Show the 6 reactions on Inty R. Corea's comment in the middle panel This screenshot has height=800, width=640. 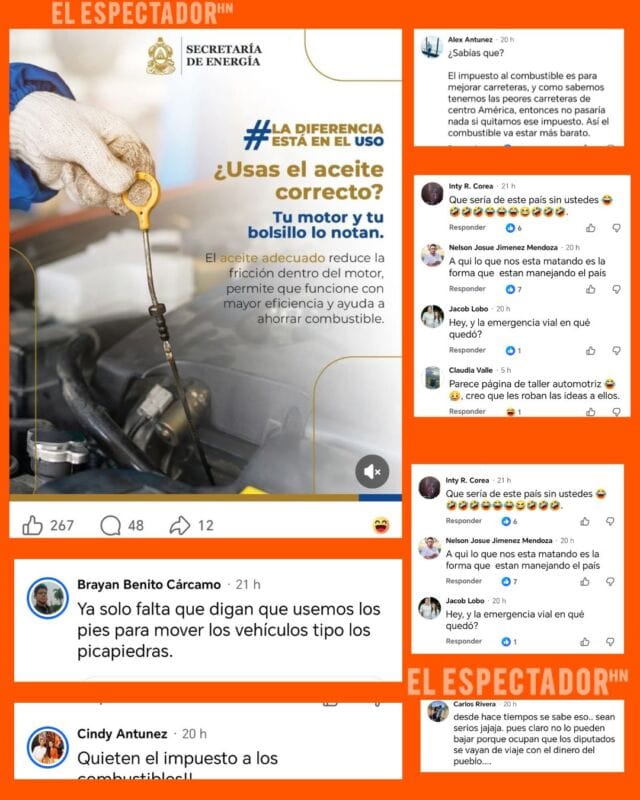coord(513,228)
